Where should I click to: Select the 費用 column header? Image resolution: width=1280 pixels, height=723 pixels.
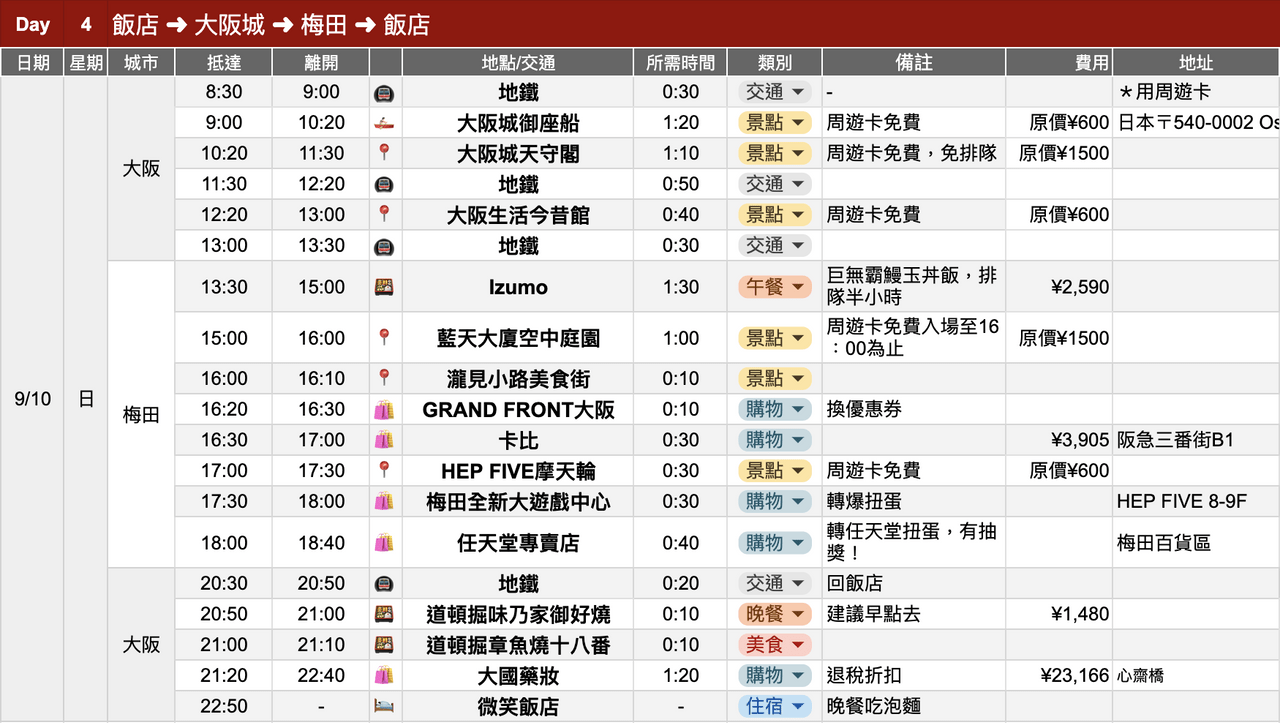(x=1058, y=62)
